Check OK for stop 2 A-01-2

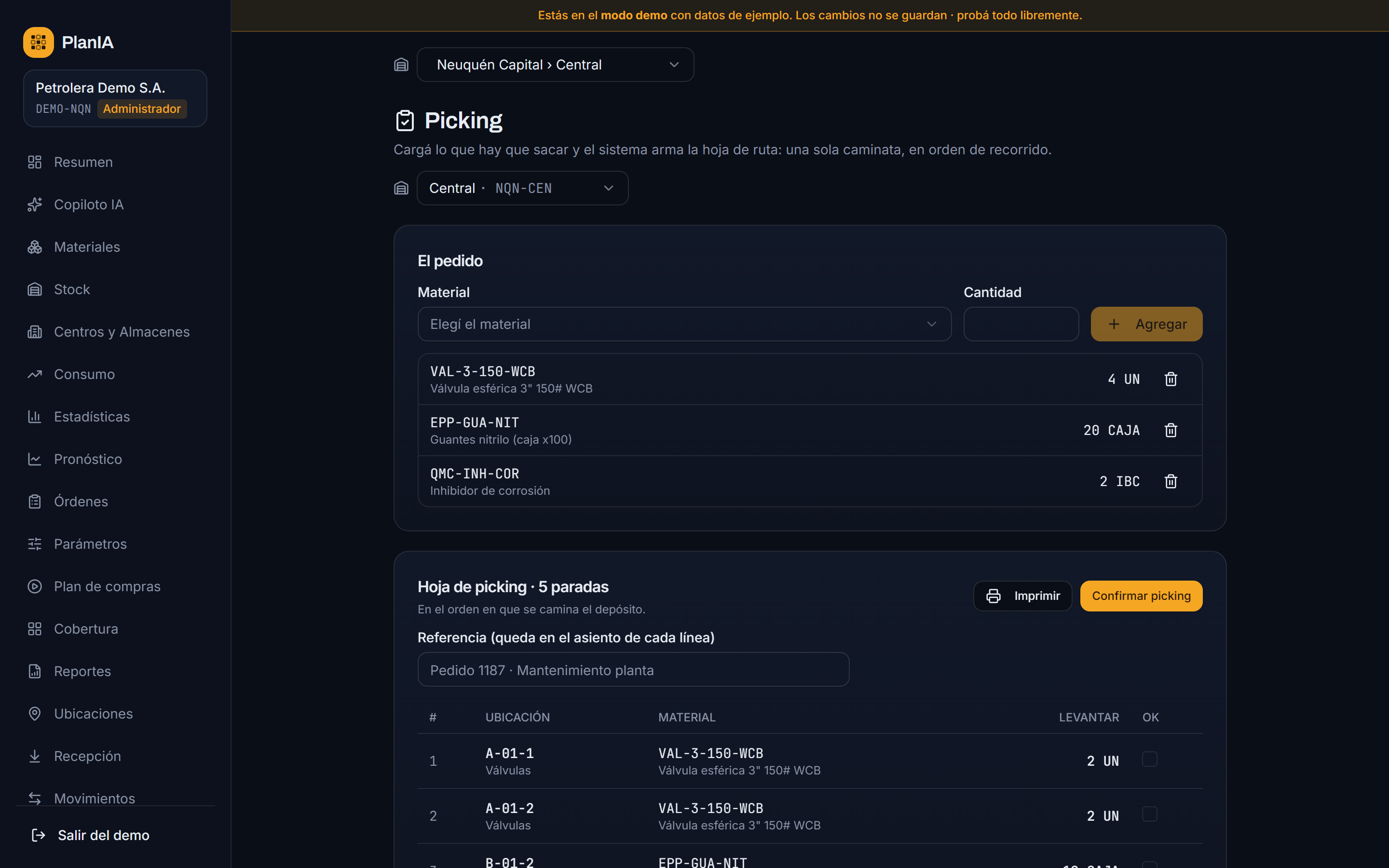point(1150,814)
